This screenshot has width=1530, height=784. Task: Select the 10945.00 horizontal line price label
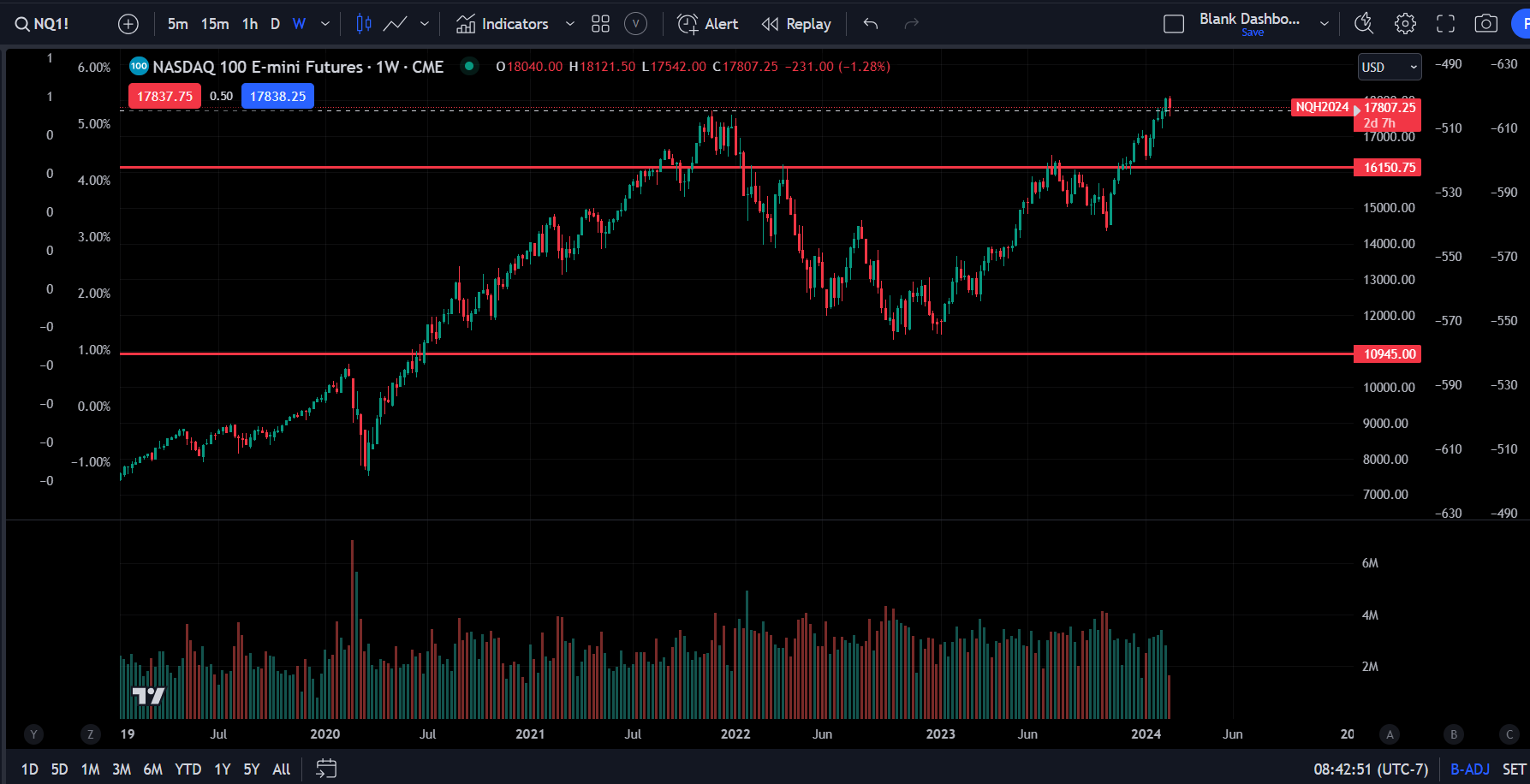(x=1388, y=353)
